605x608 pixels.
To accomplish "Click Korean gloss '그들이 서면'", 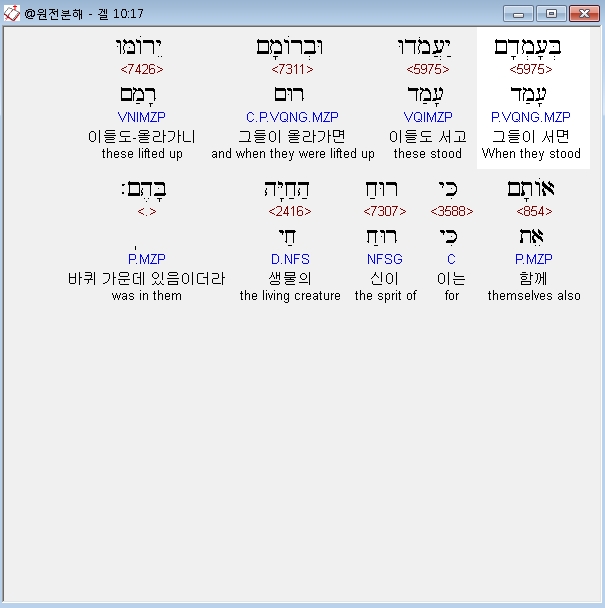I will (531, 136).
